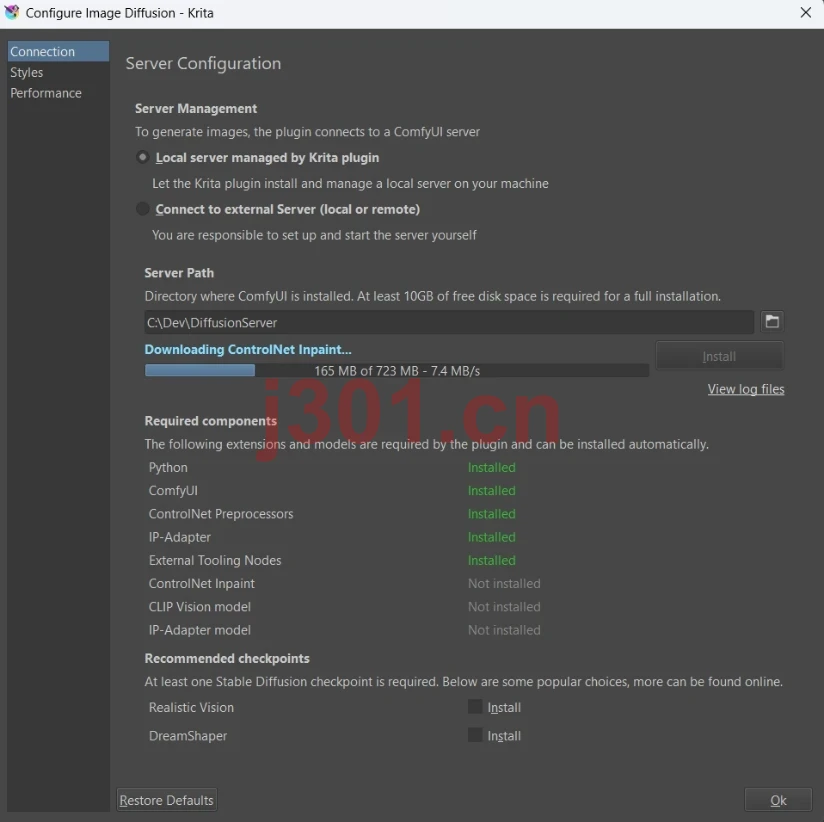
Task: Click DreamShaper checkpoint name
Action: (188, 735)
